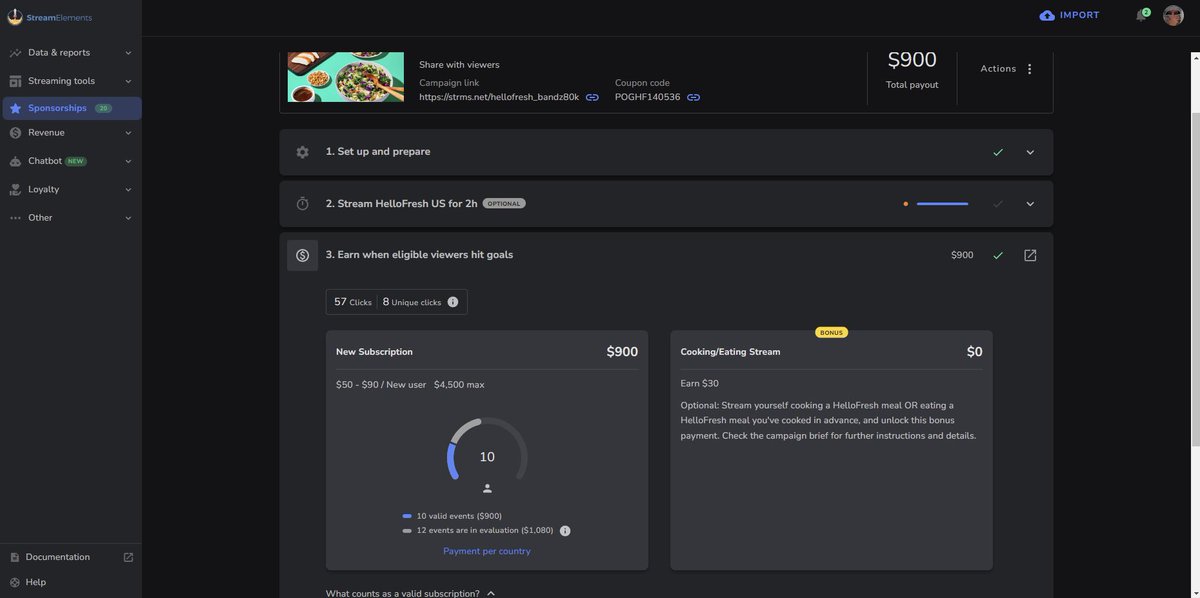
Task: Click the subscription gauge showing 10
Action: coord(487,449)
